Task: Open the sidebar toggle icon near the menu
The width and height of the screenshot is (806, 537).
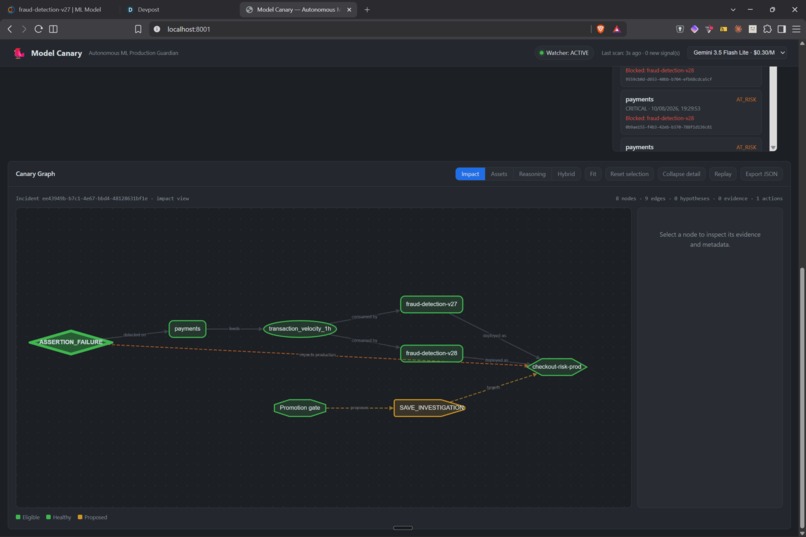Action: tap(781, 29)
